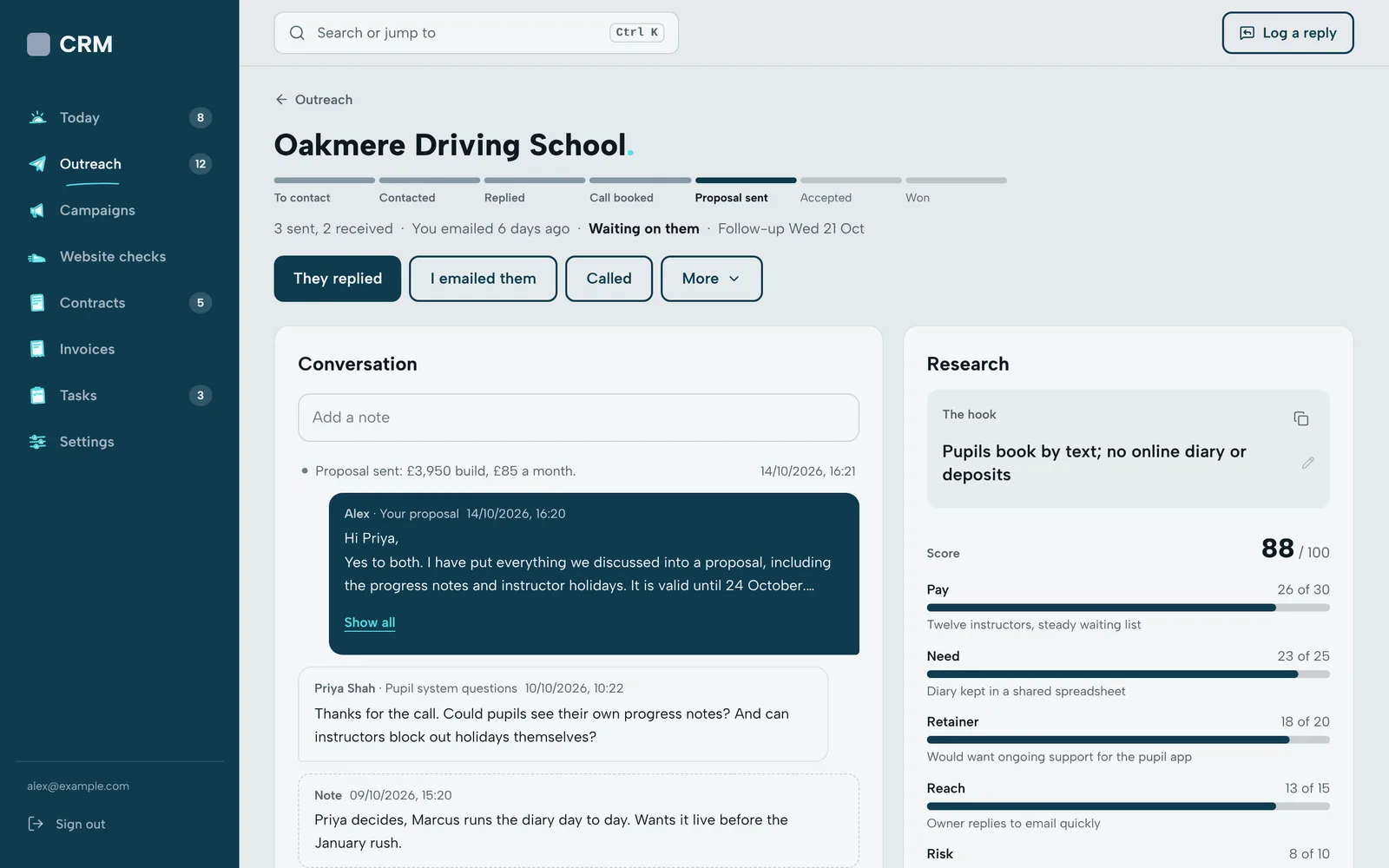Edit the hook with pencil icon
This screenshot has height=868, width=1389.
click(x=1308, y=463)
